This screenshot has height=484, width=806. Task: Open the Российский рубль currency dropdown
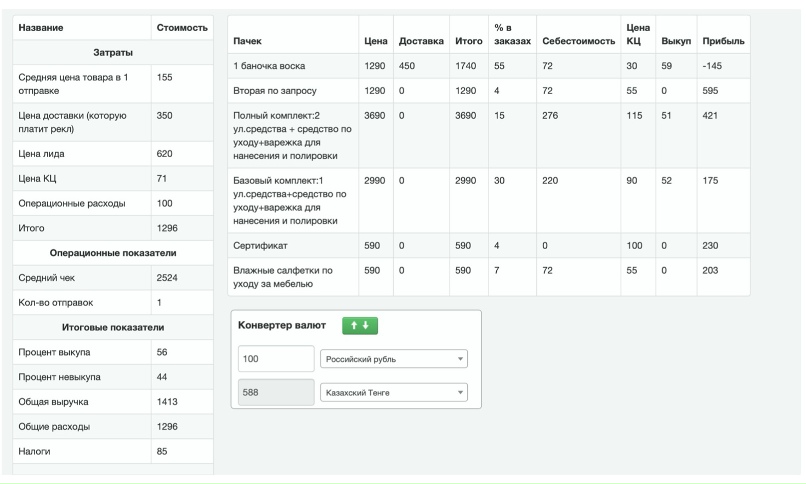393,359
